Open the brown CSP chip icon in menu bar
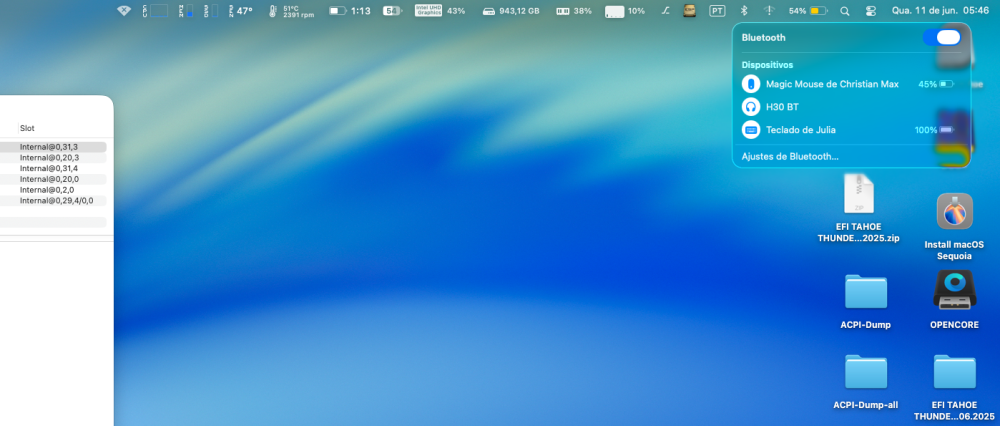This screenshot has height=426, width=1000. pos(689,11)
